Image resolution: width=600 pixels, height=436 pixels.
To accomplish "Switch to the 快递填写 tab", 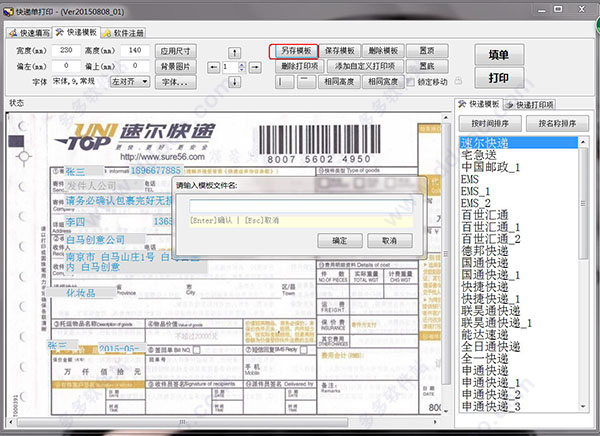I will (x=29, y=33).
